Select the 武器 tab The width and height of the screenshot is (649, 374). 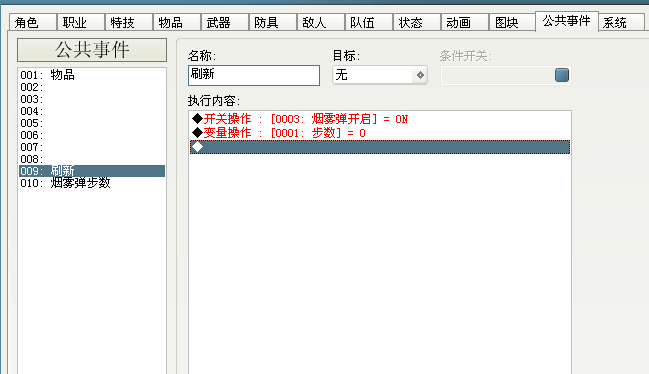(225, 22)
